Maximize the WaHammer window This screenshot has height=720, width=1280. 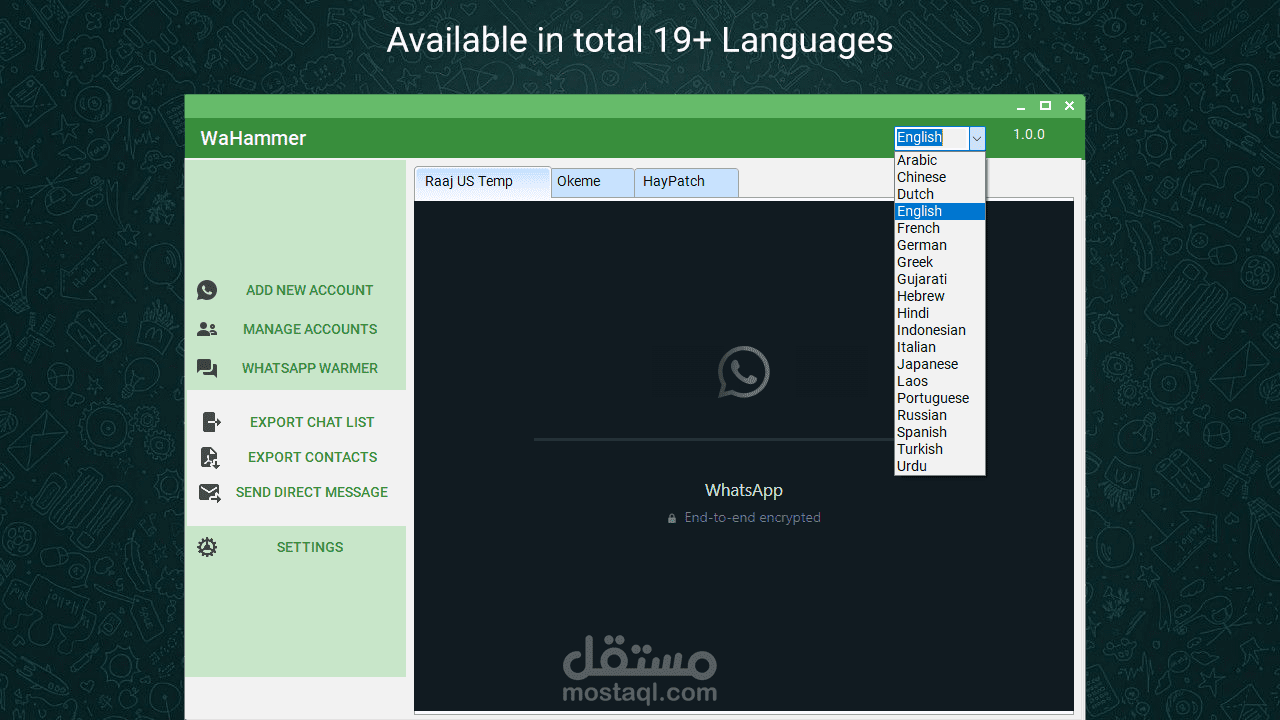(1045, 106)
